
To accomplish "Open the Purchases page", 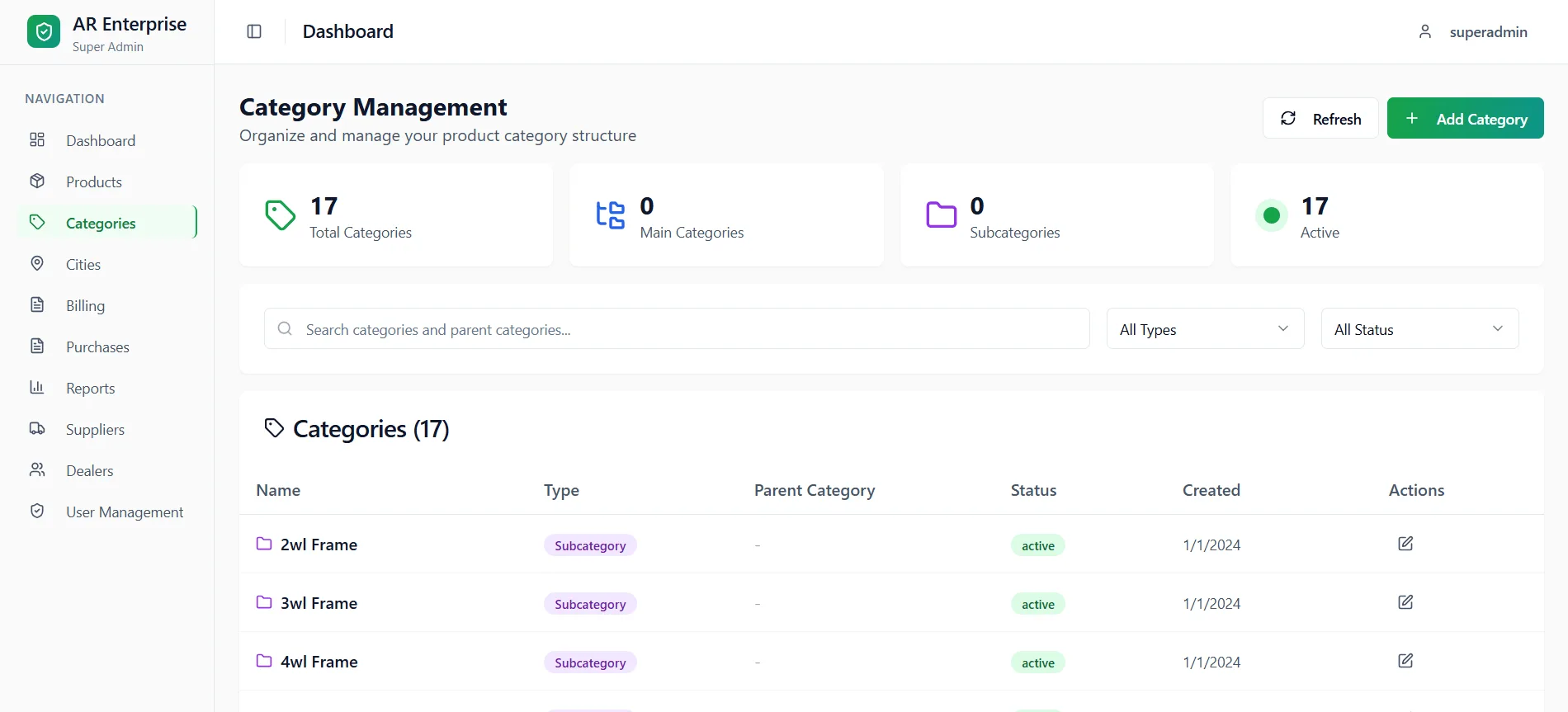I will [x=107, y=347].
